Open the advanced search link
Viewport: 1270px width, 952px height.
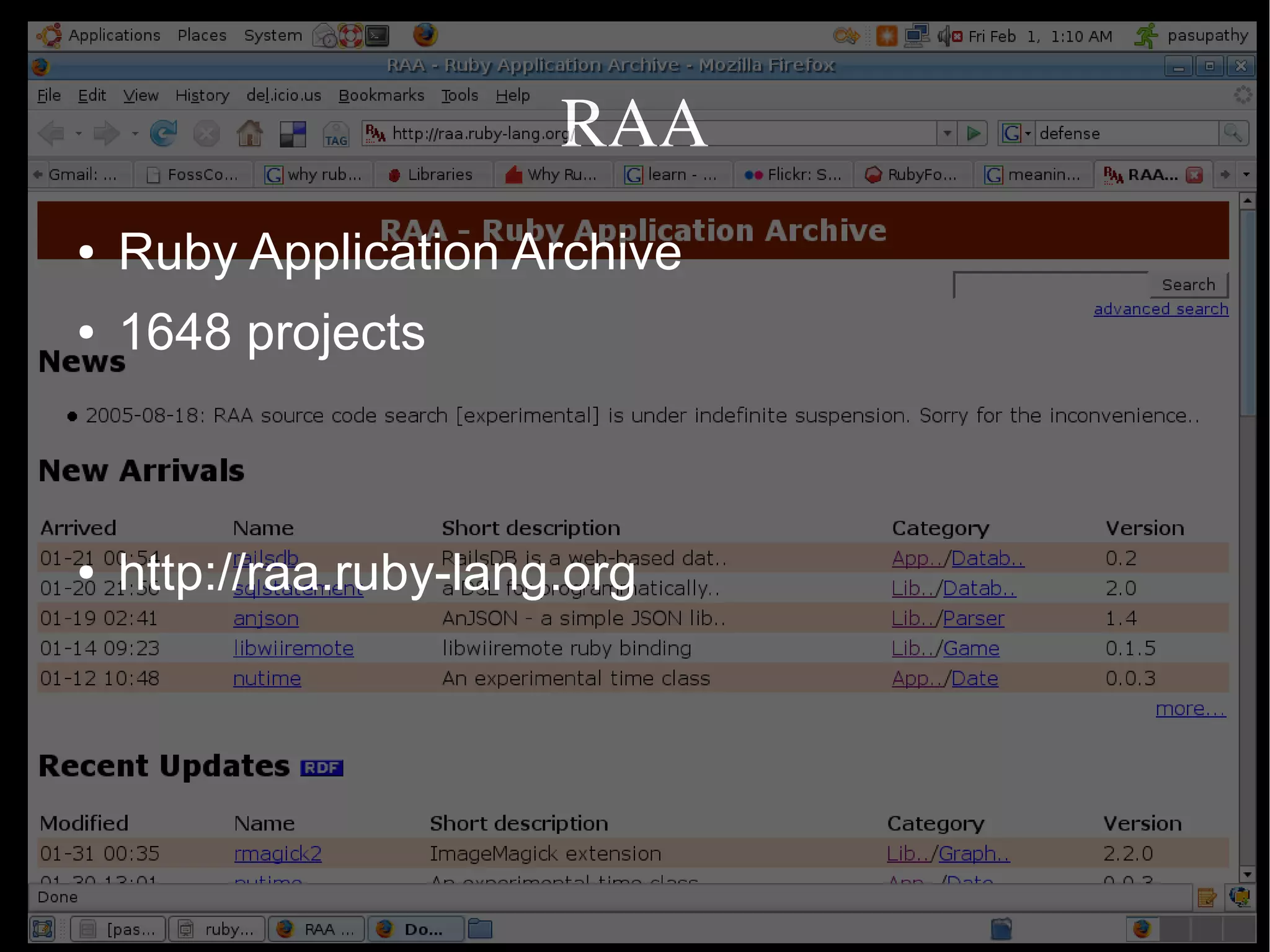pos(1161,309)
